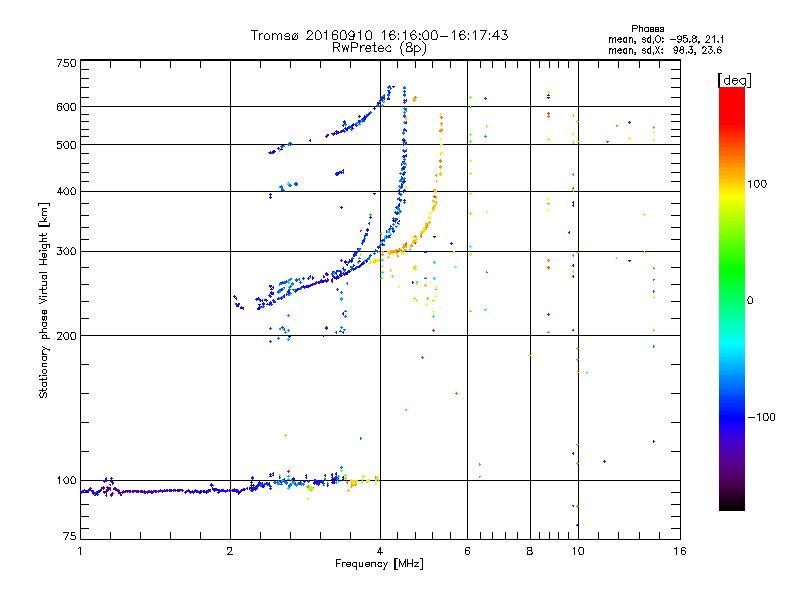Click the x-axis tick label '8'

[530, 551]
